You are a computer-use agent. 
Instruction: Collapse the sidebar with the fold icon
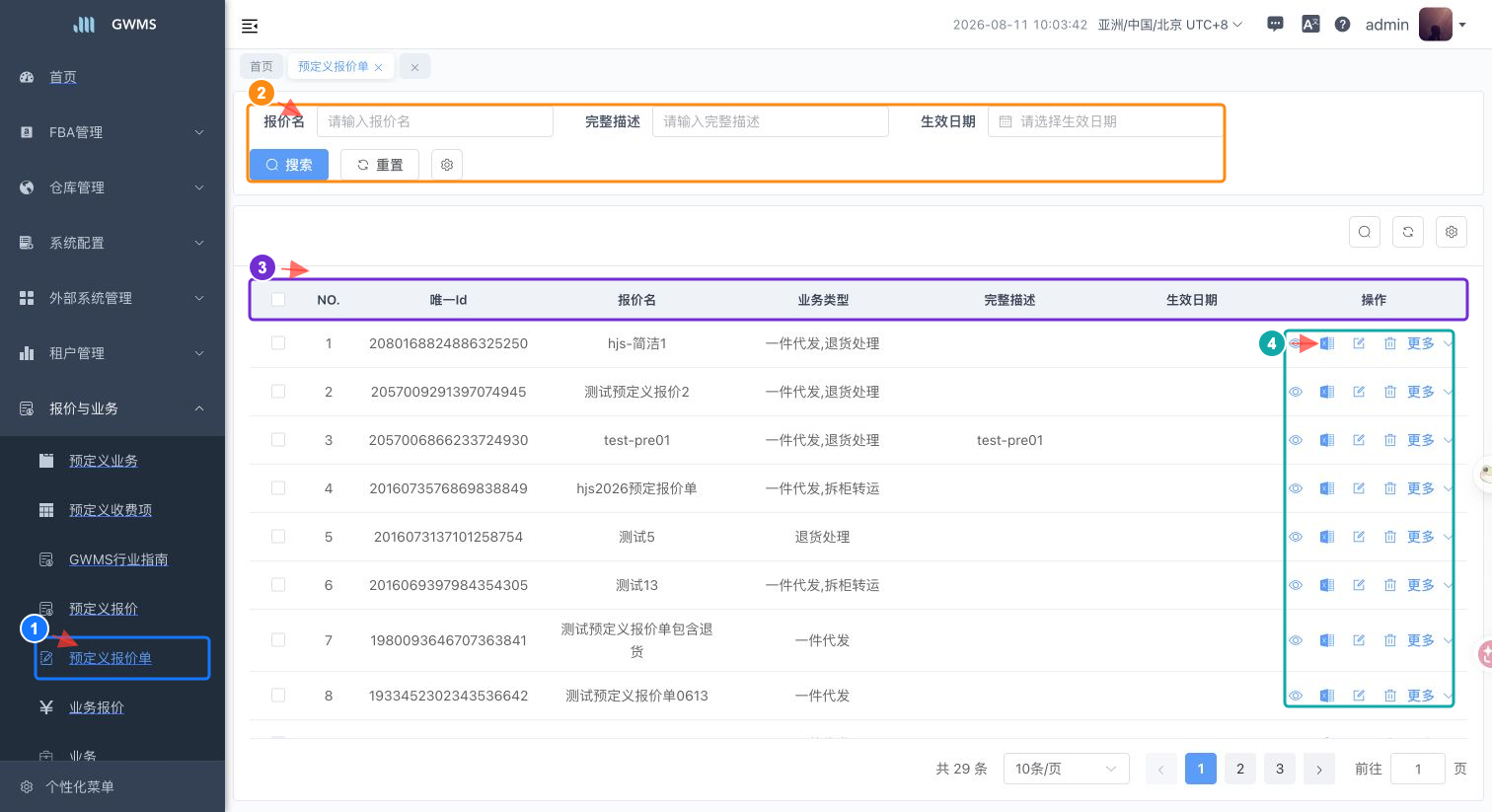point(250,26)
